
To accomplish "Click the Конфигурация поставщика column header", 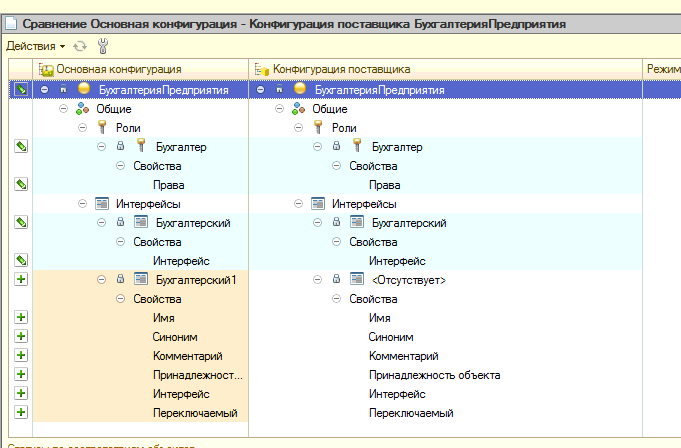I will pos(340,69).
